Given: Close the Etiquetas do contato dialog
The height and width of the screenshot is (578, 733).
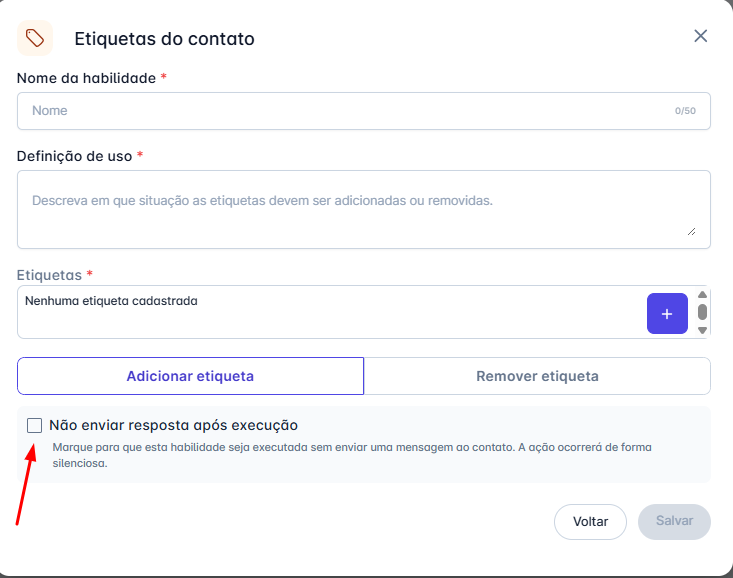Looking at the screenshot, I should (700, 36).
